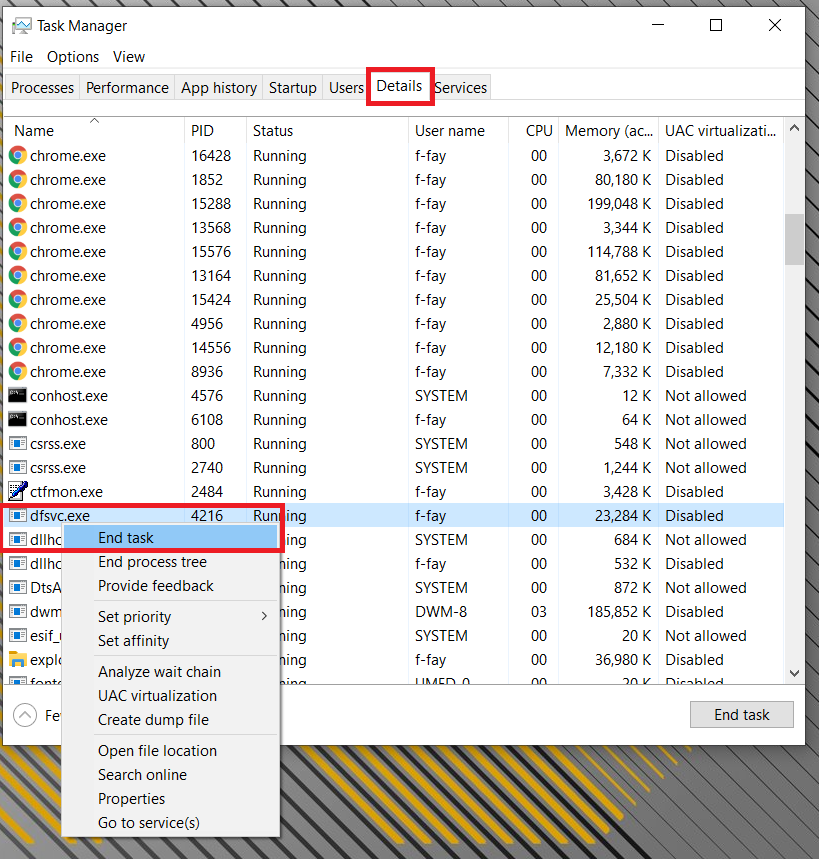819x859 pixels.
Task: Click the yellow explorer folder icon
Action: tap(17, 660)
